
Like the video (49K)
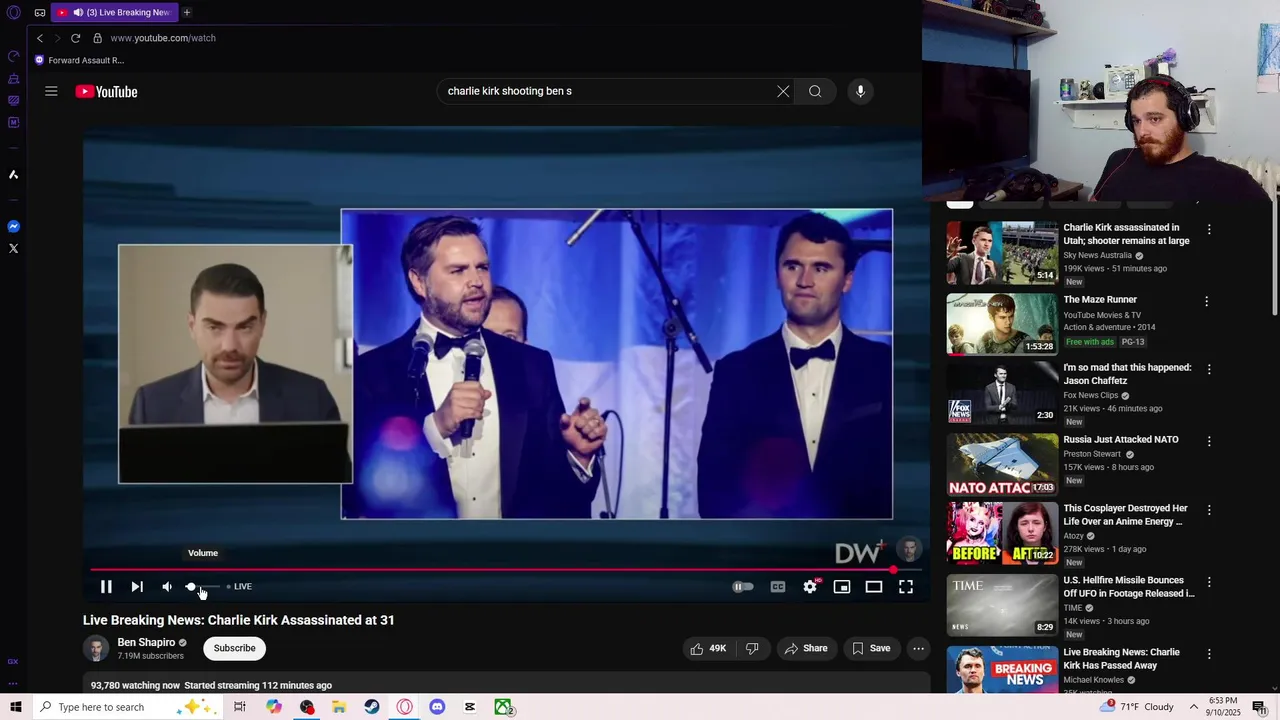708,648
